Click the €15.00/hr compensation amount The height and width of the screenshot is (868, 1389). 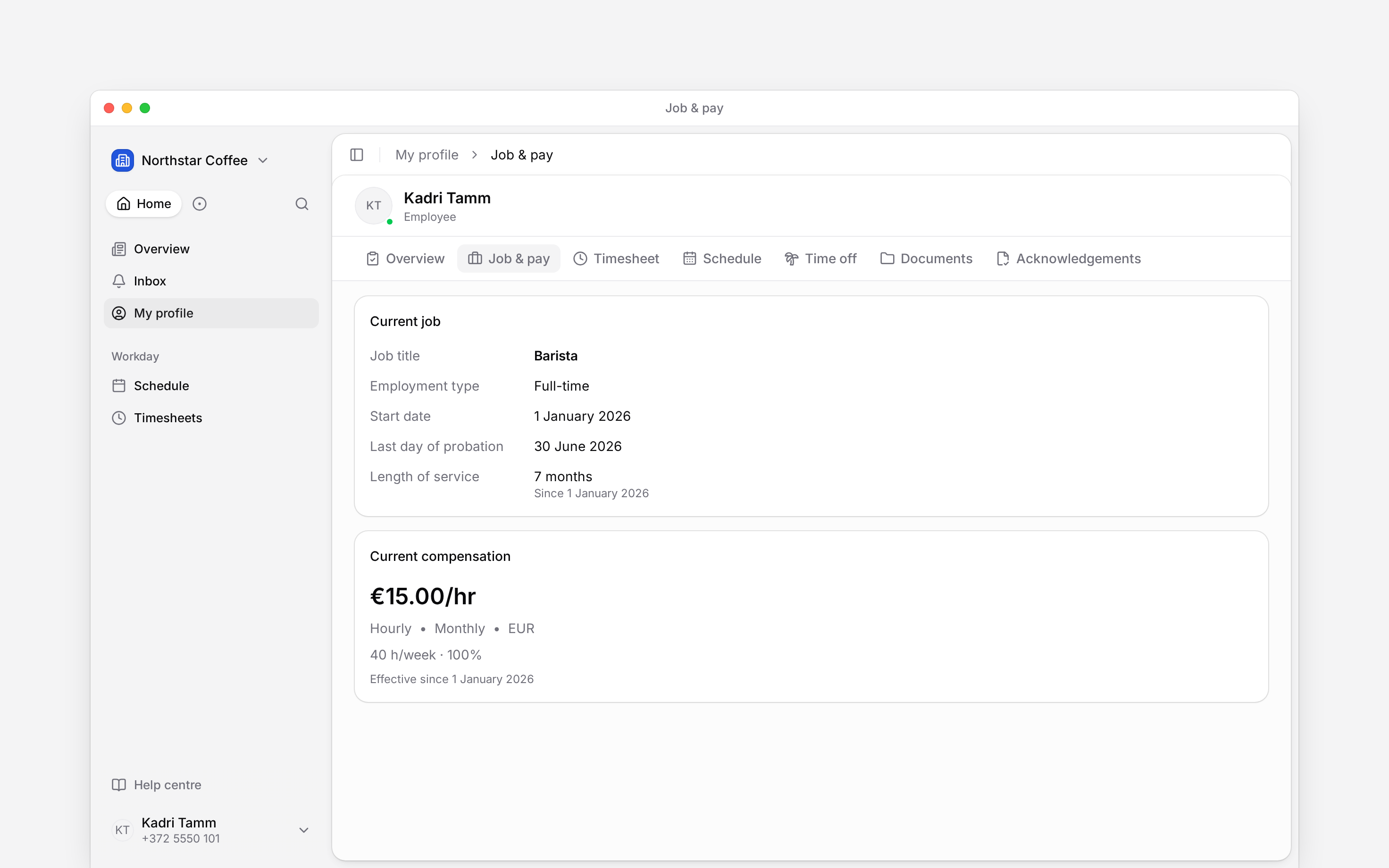point(423,596)
